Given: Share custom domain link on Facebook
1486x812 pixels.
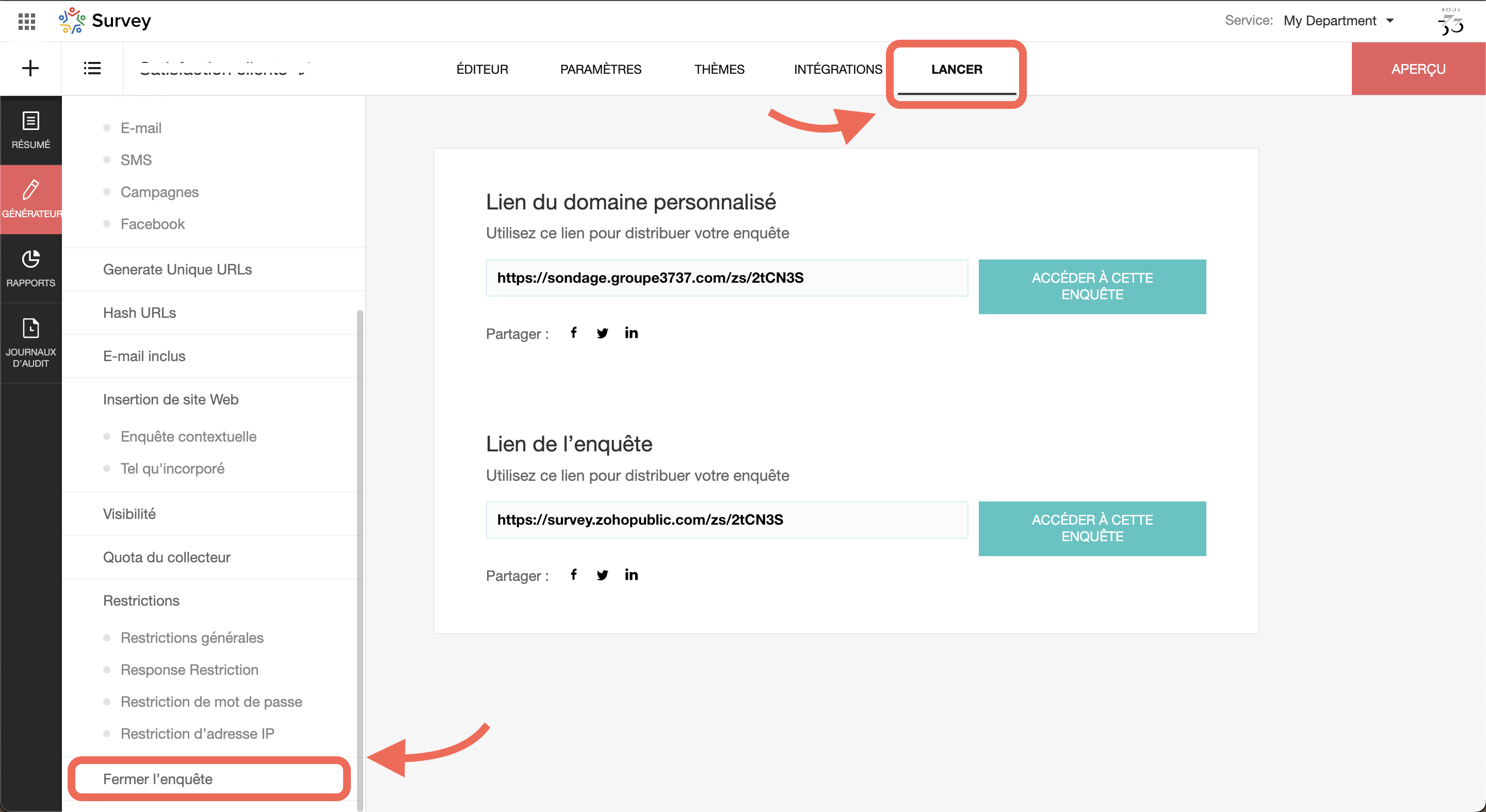Looking at the screenshot, I should coord(573,333).
